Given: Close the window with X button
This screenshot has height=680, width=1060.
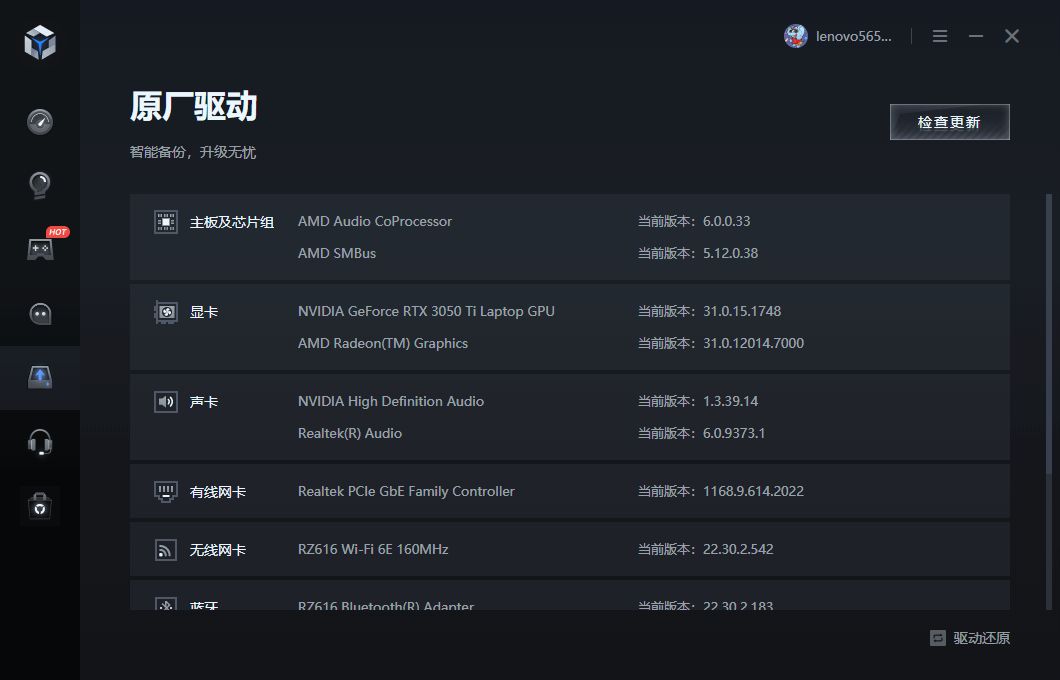Looking at the screenshot, I should point(1011,36).
